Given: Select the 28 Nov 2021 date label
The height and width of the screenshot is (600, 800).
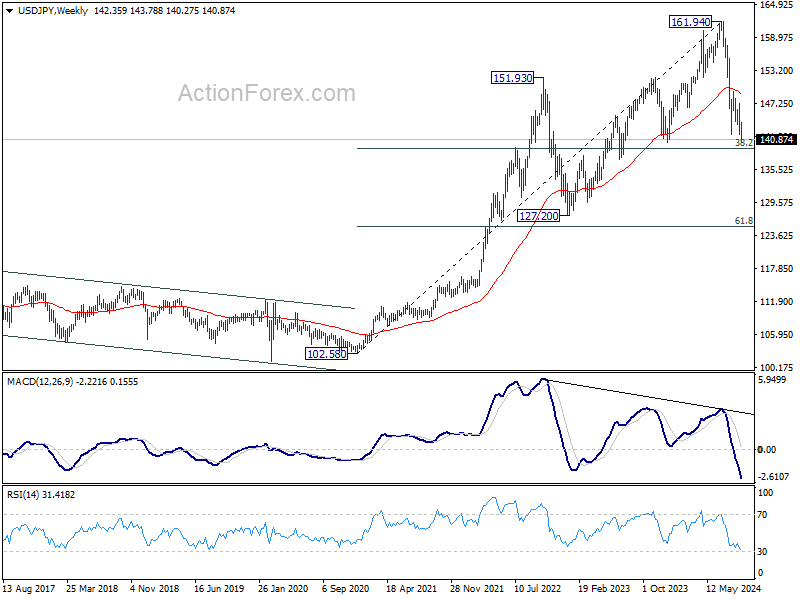Looking at the screenshot, I should (477, 588).
